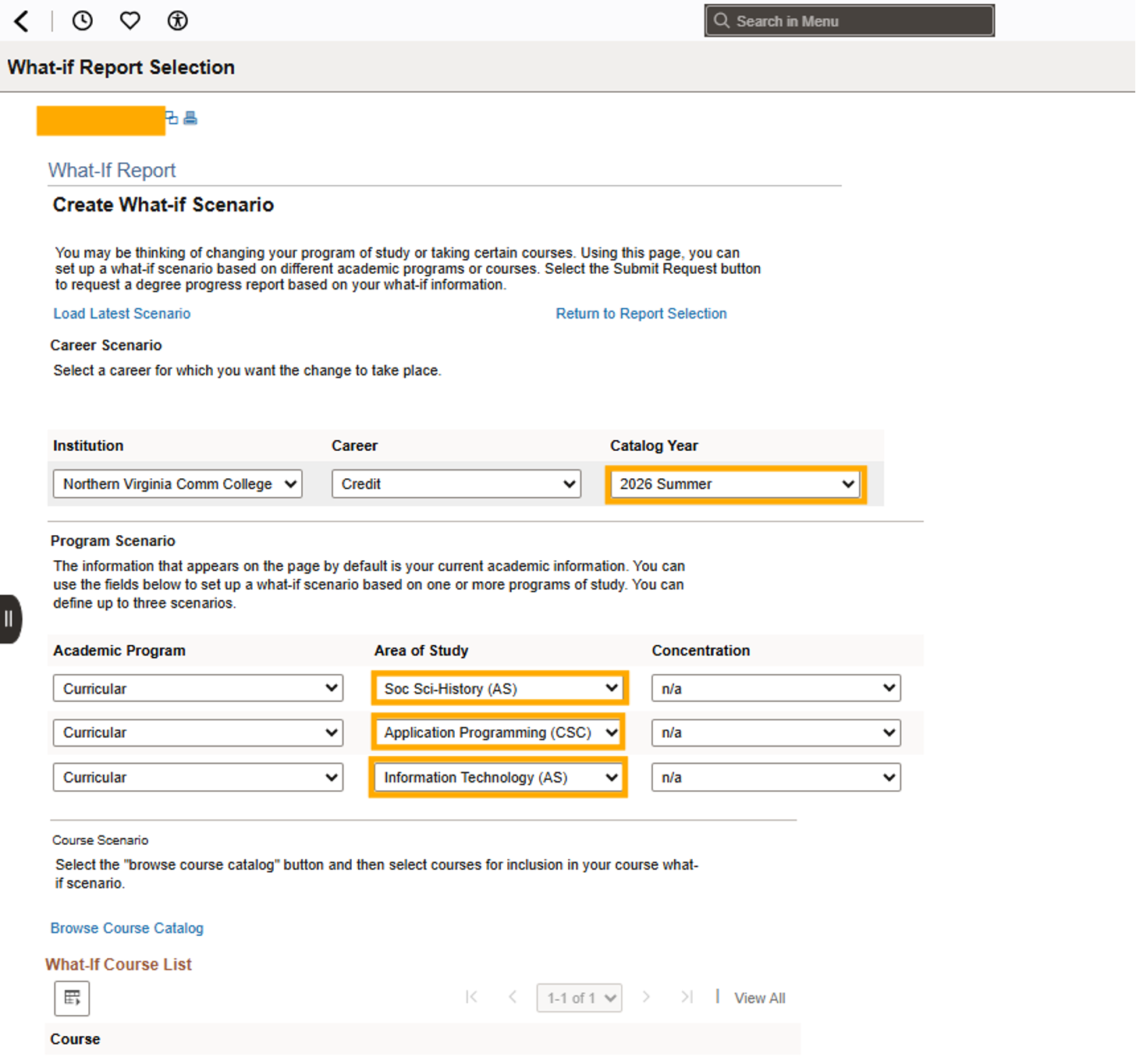Open the Institution dropdown
Viewport: 1136px width, 1064px height.
[177, 484]
